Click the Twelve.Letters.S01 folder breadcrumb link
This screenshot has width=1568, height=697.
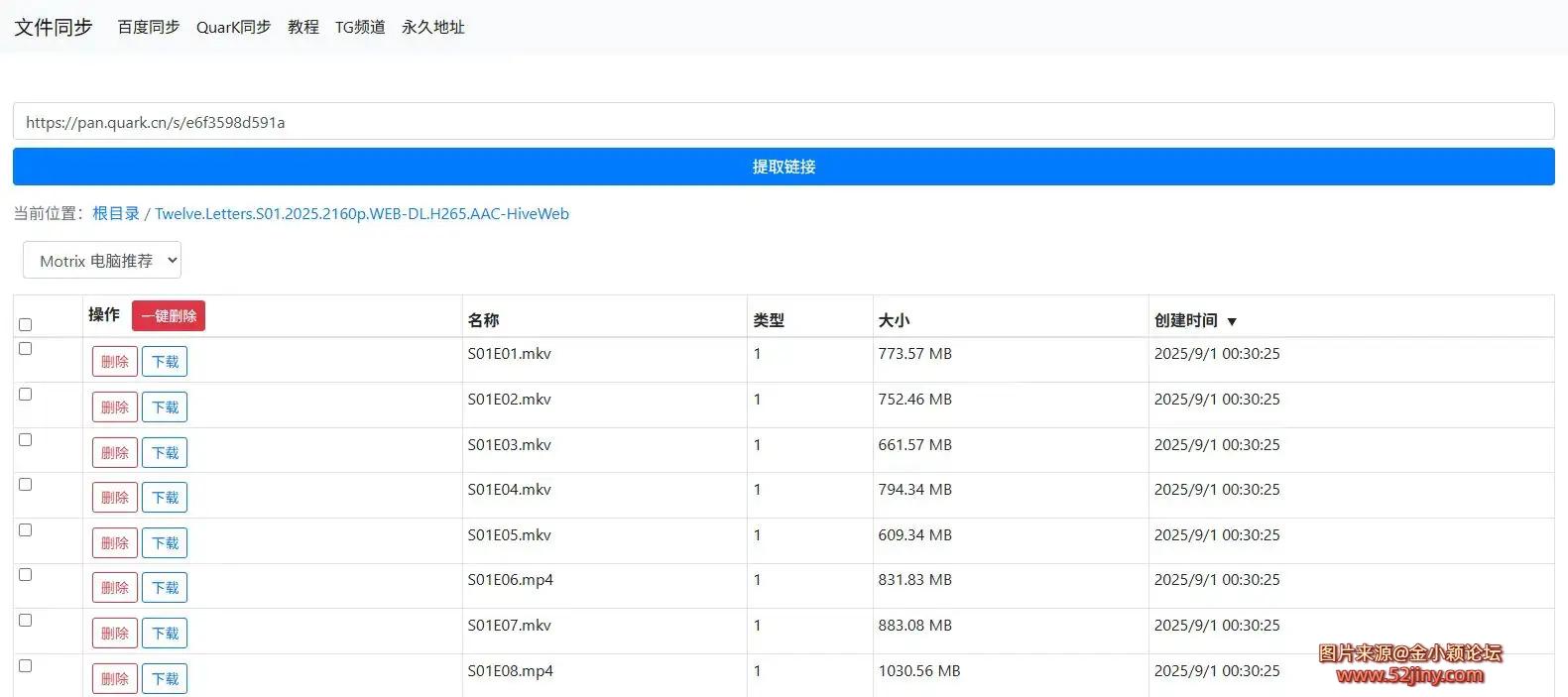coord(362,213)
